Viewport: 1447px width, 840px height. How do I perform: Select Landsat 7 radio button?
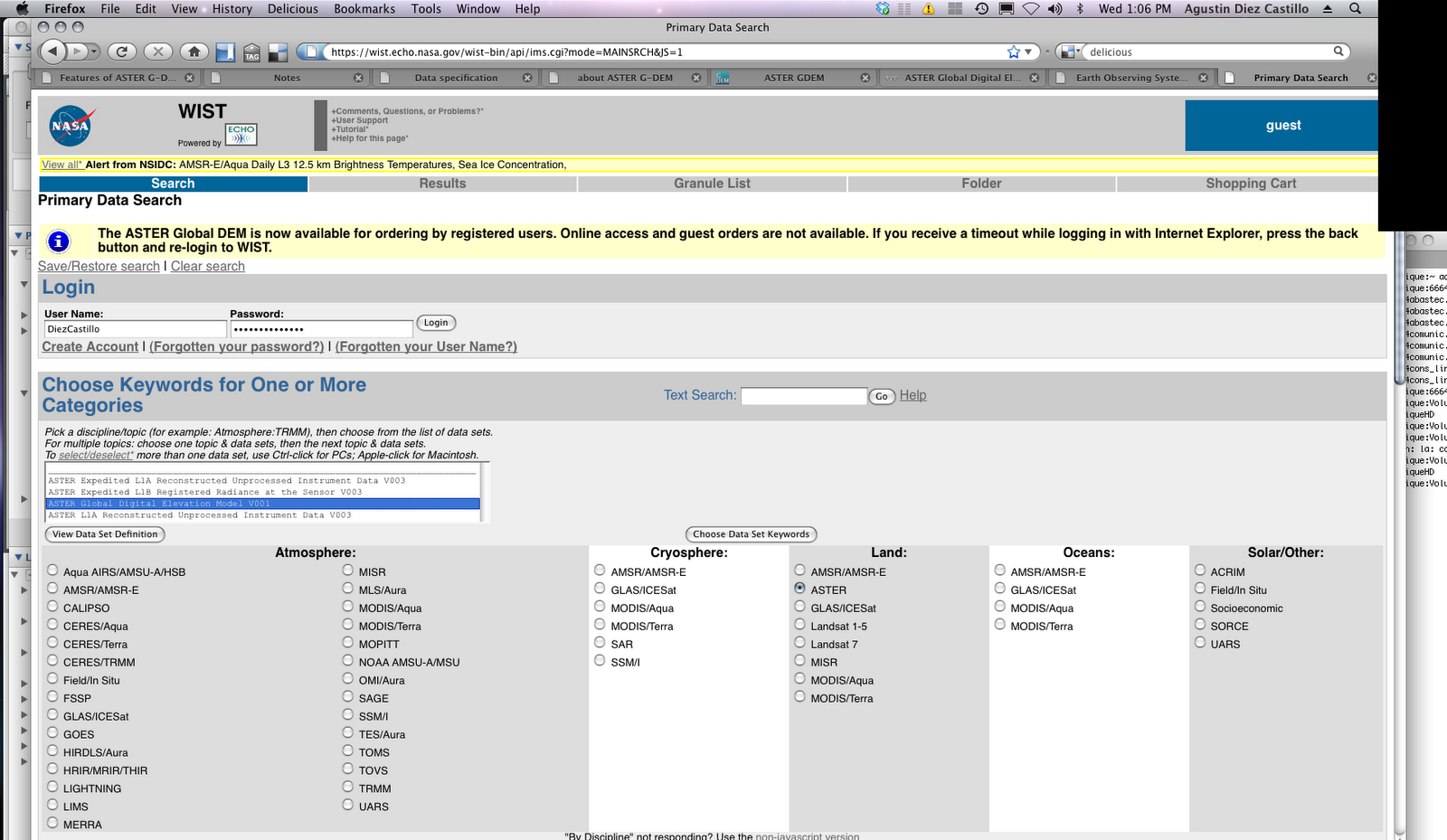(x=799, y=642)
